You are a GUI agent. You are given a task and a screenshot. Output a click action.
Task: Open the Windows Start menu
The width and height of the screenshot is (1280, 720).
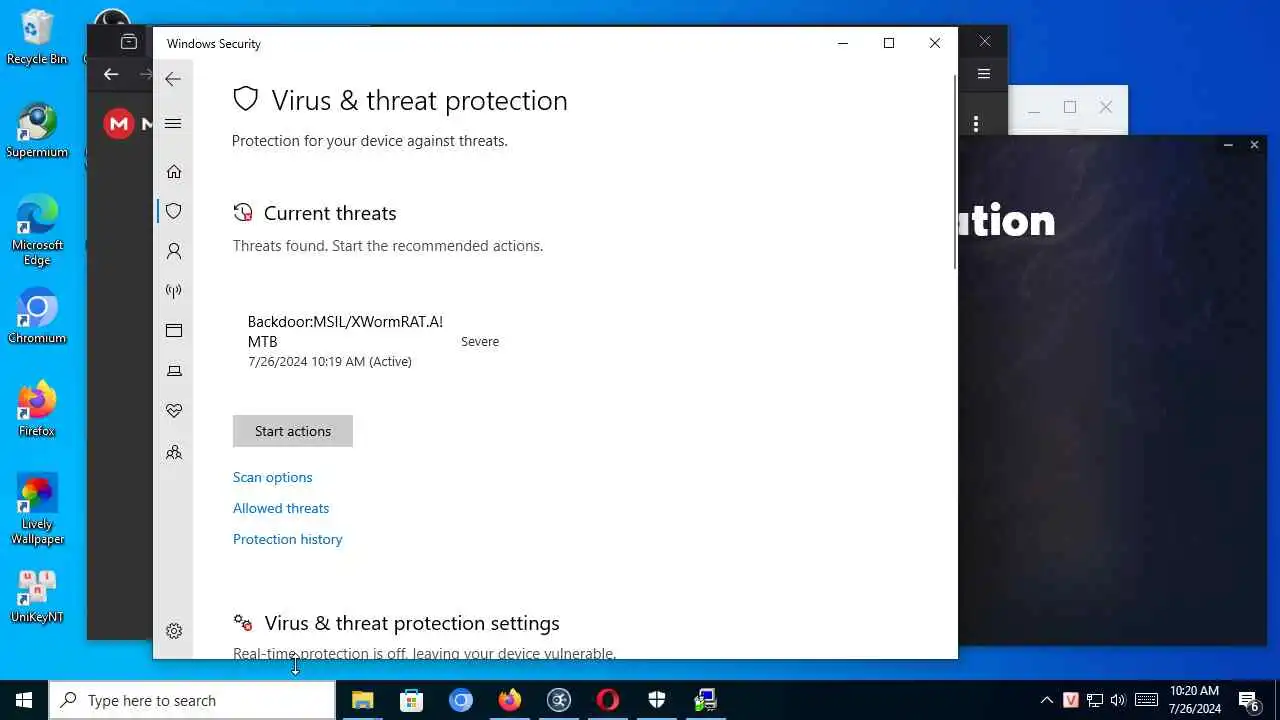tap(24, 700)
